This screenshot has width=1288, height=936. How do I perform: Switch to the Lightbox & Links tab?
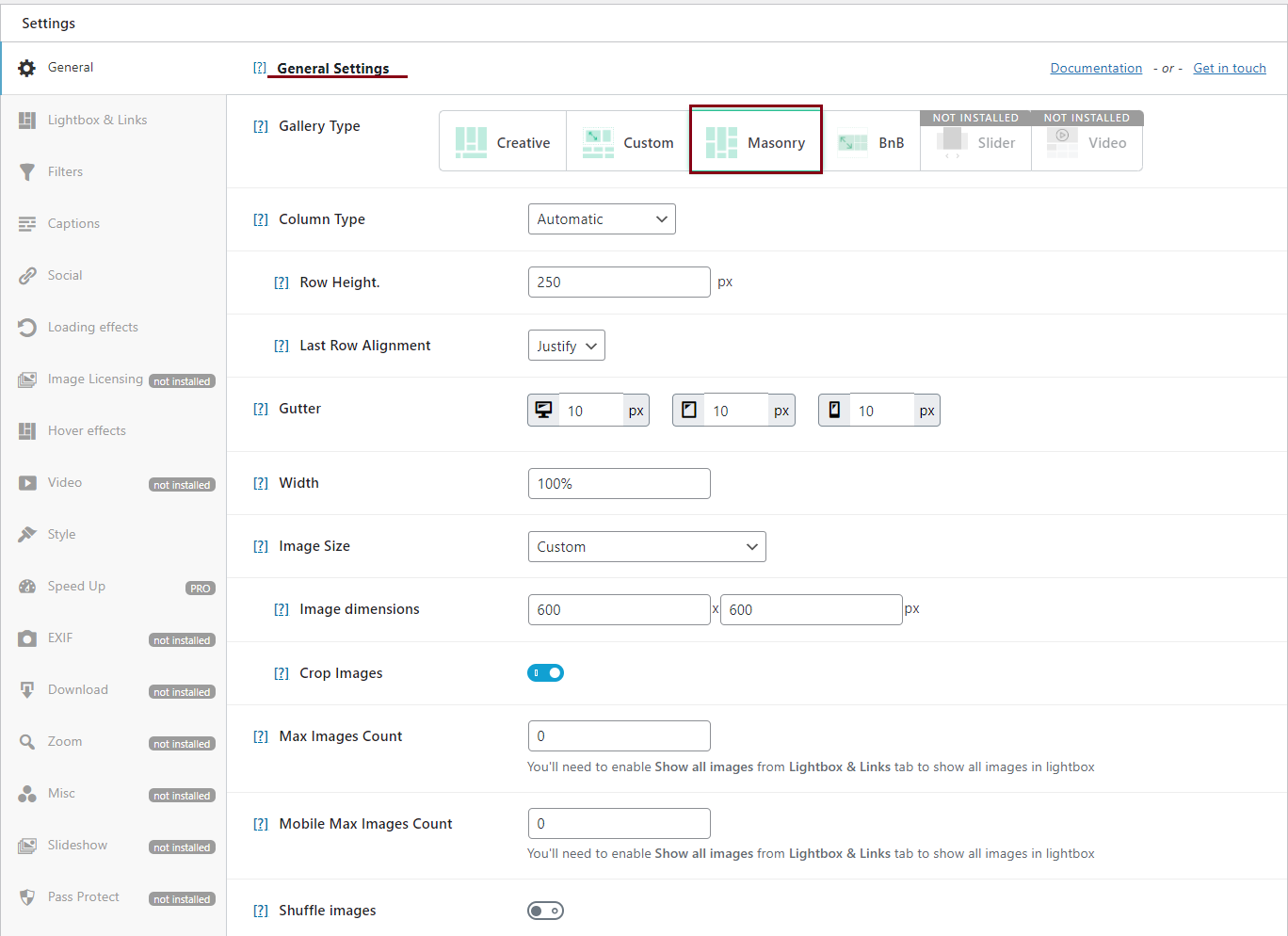point(97,120)
